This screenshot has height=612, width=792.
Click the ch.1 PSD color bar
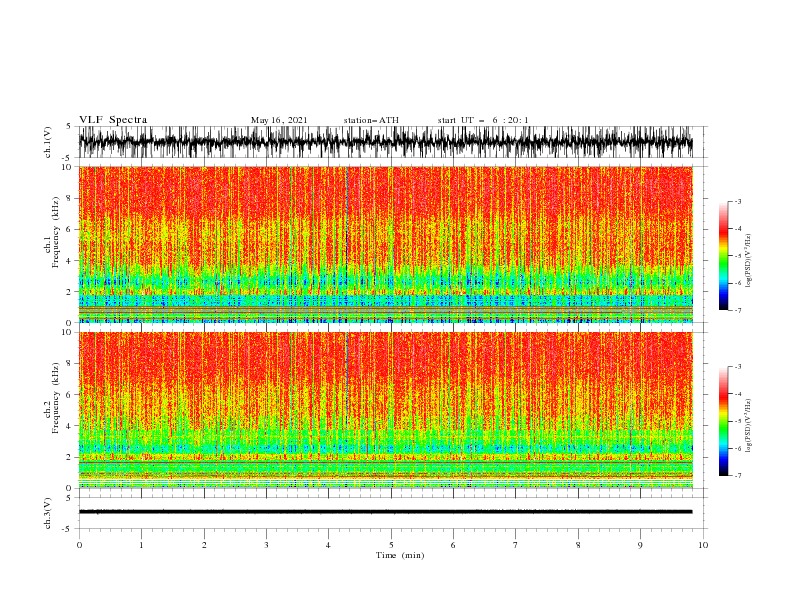pyautogui.click(x=723, y=256)
